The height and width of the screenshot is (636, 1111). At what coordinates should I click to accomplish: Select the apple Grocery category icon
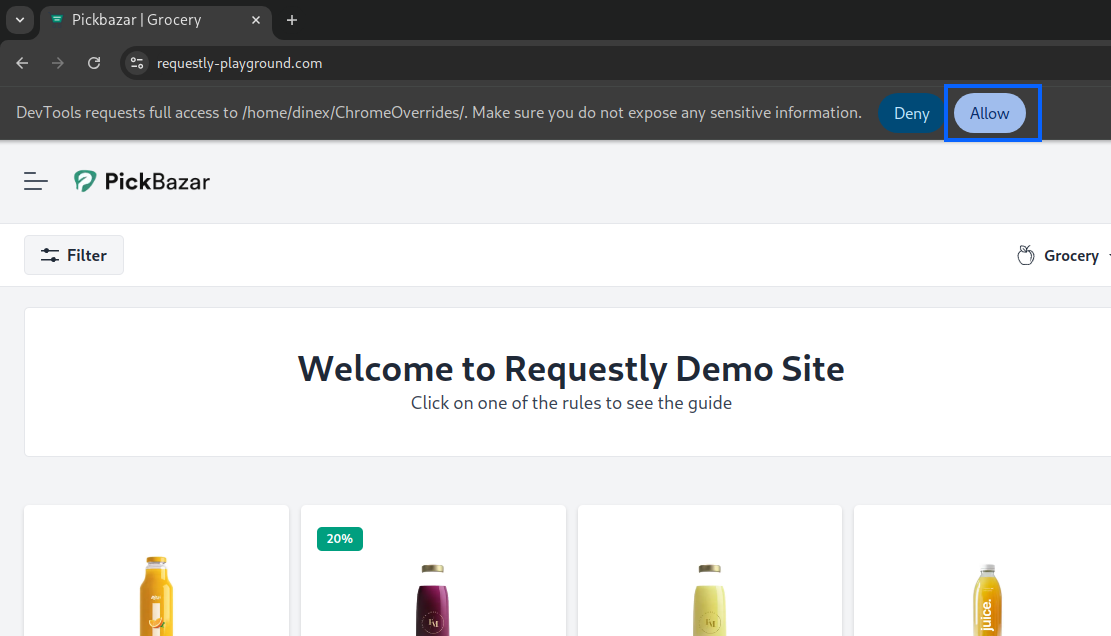pyautogui.click(x=1025, y=255)
